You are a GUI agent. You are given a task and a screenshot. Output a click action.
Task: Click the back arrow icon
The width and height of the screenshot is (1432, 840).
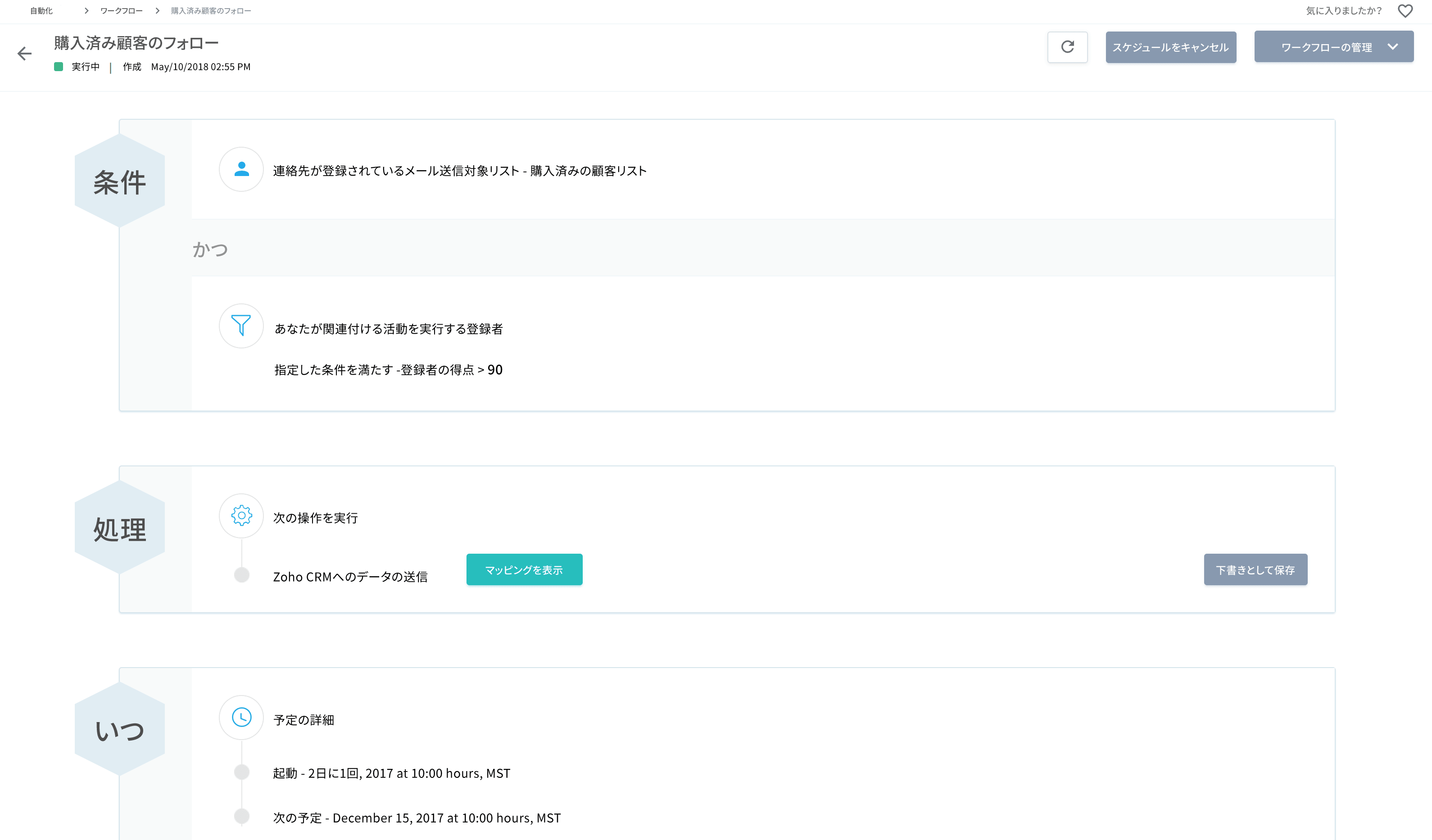(24, 54)
